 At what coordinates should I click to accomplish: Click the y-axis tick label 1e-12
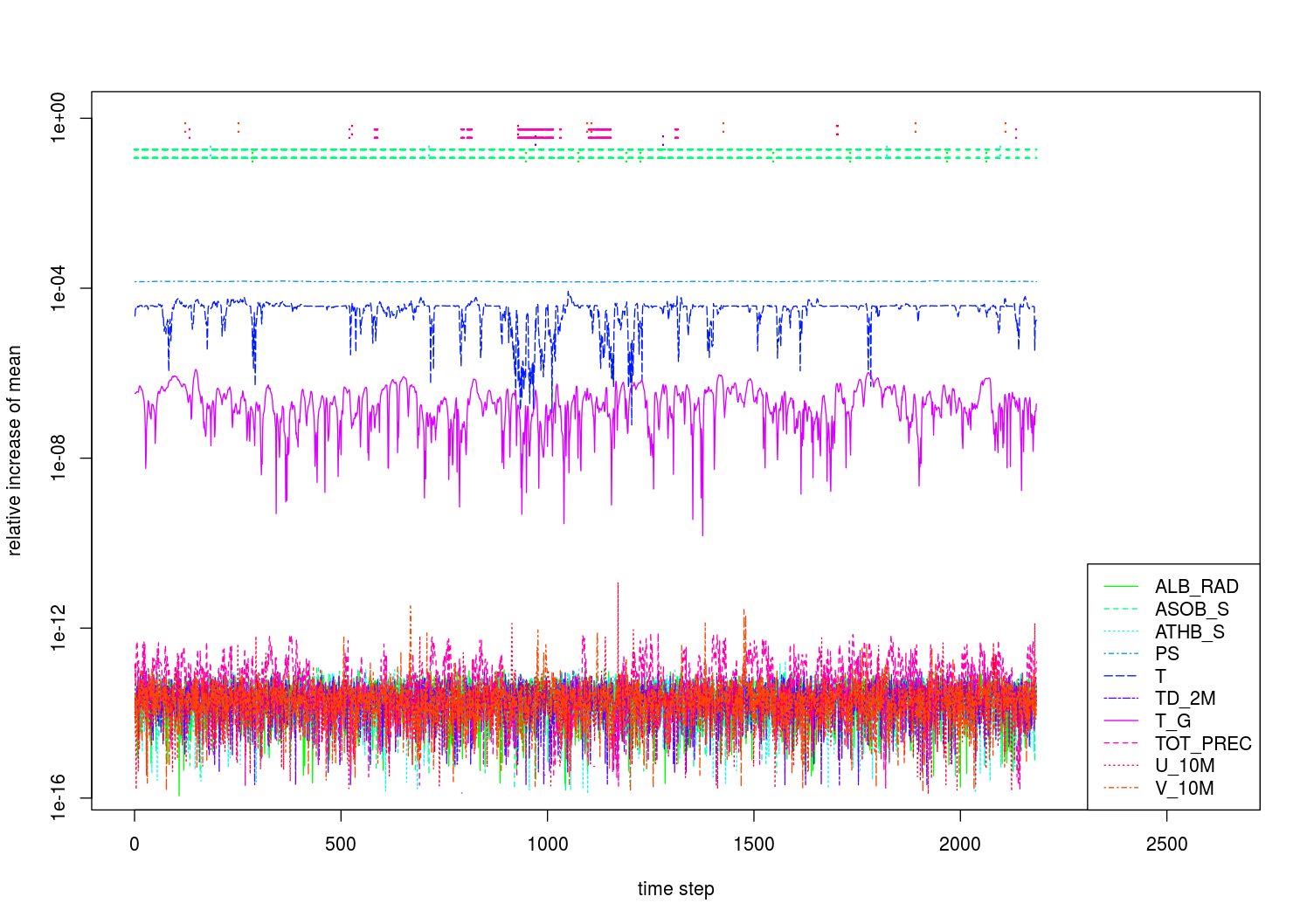click(x=58, y=628)
